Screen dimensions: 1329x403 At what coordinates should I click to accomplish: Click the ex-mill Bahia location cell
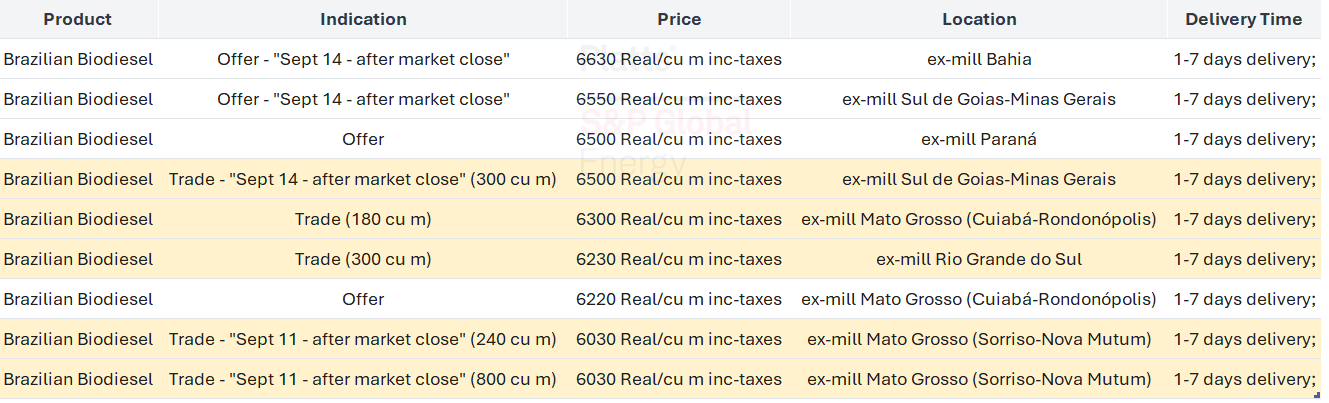pos(979,59)
